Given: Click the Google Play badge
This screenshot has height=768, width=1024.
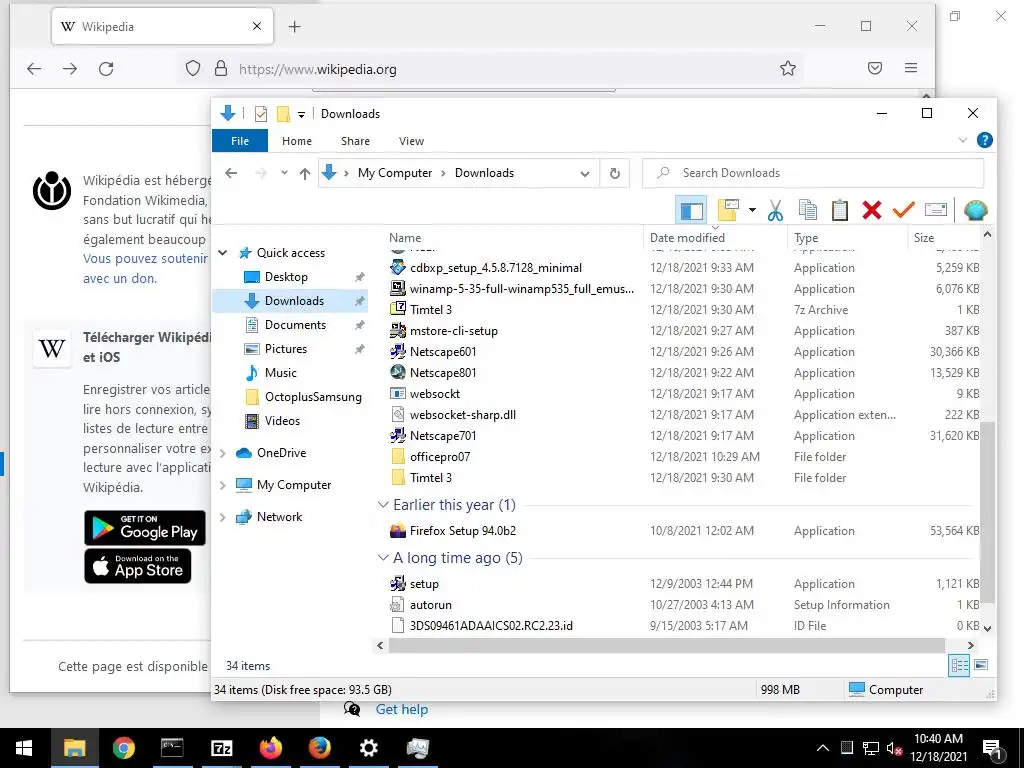Looking at the screenshot, I should click(x=145, y=528).
